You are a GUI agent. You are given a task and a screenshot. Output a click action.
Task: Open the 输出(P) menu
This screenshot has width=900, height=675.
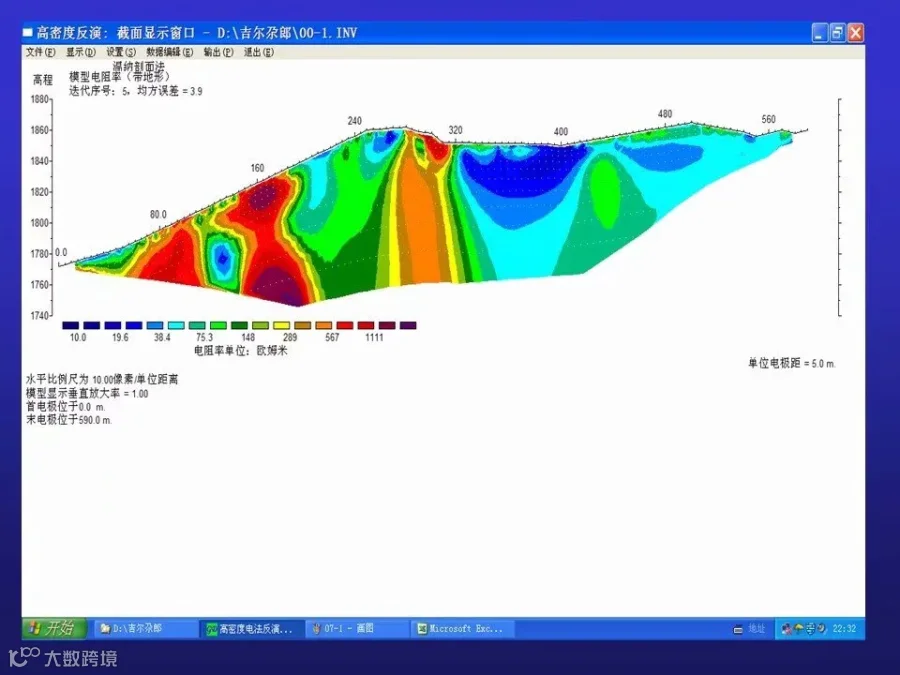218,52
